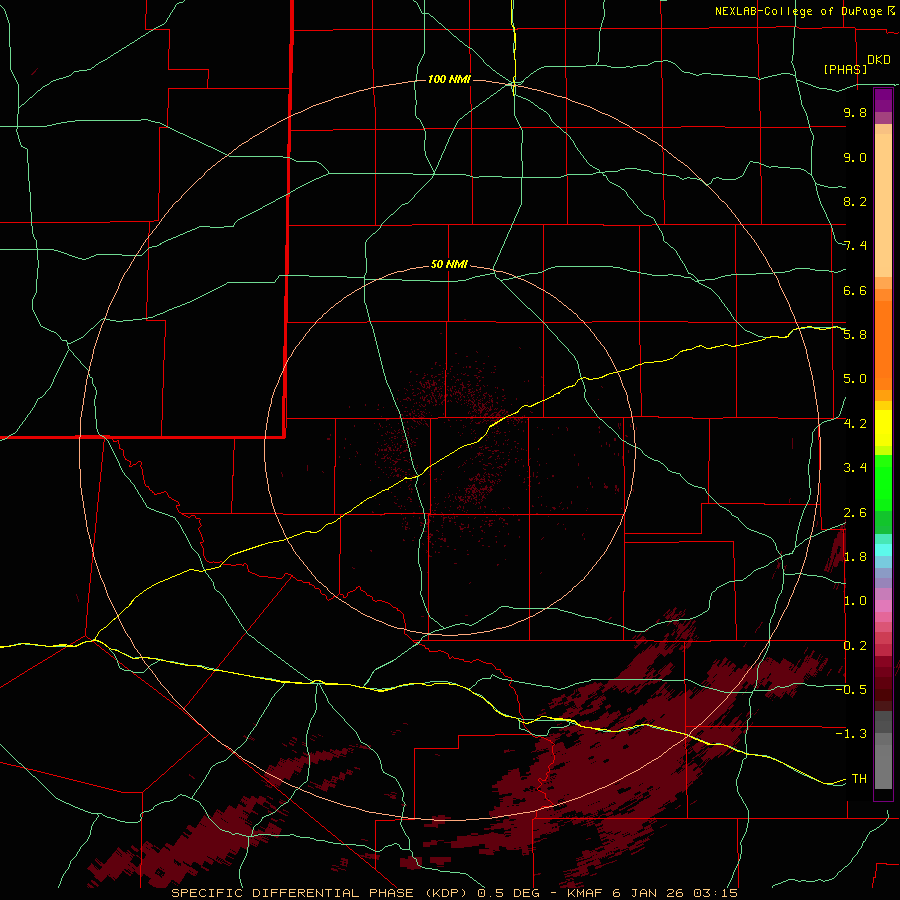Screen dimensions: 900x900
Task: Click the yellow segment of color bar
Action: [x=883, y=428]
